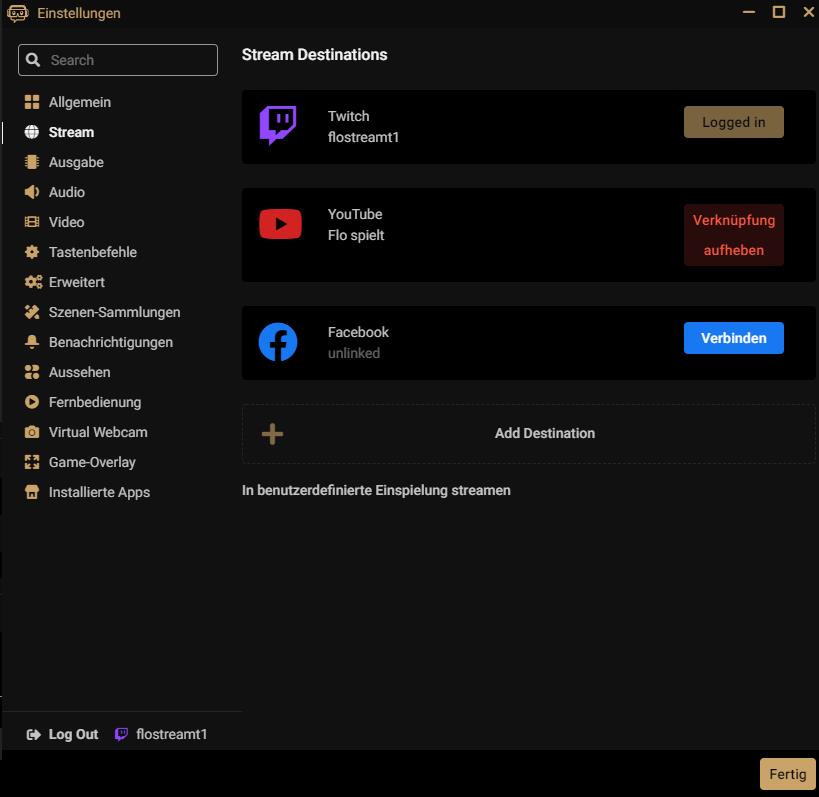The height and width of the screenshot is (797, 819).
Task: Click the Facebook logo icon
Action: pyautogui.click(x=278, y=342)
